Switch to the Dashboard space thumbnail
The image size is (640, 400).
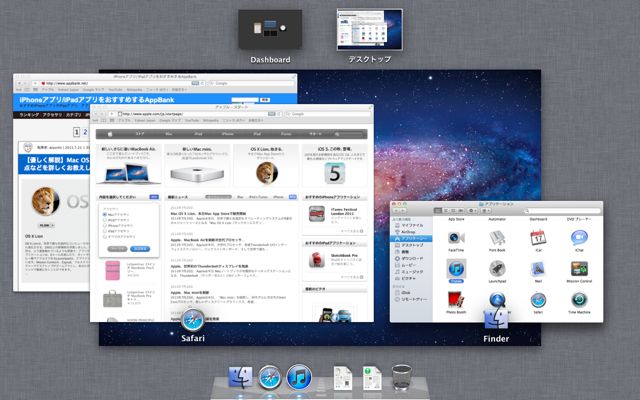click(270, 30)
